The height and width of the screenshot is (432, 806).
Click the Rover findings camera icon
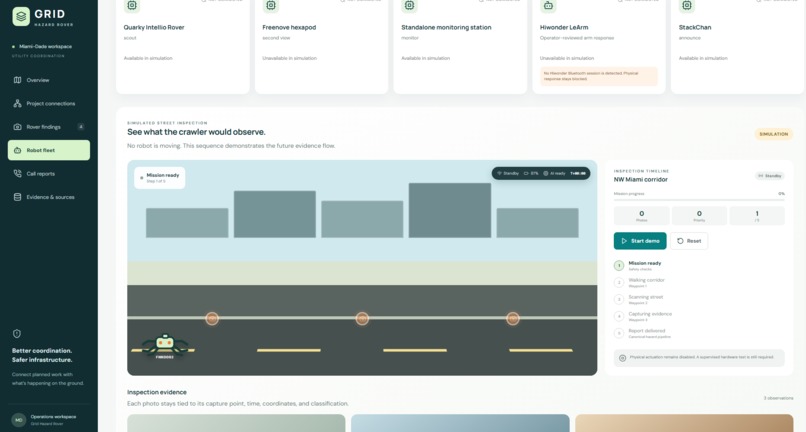[17, 127]
